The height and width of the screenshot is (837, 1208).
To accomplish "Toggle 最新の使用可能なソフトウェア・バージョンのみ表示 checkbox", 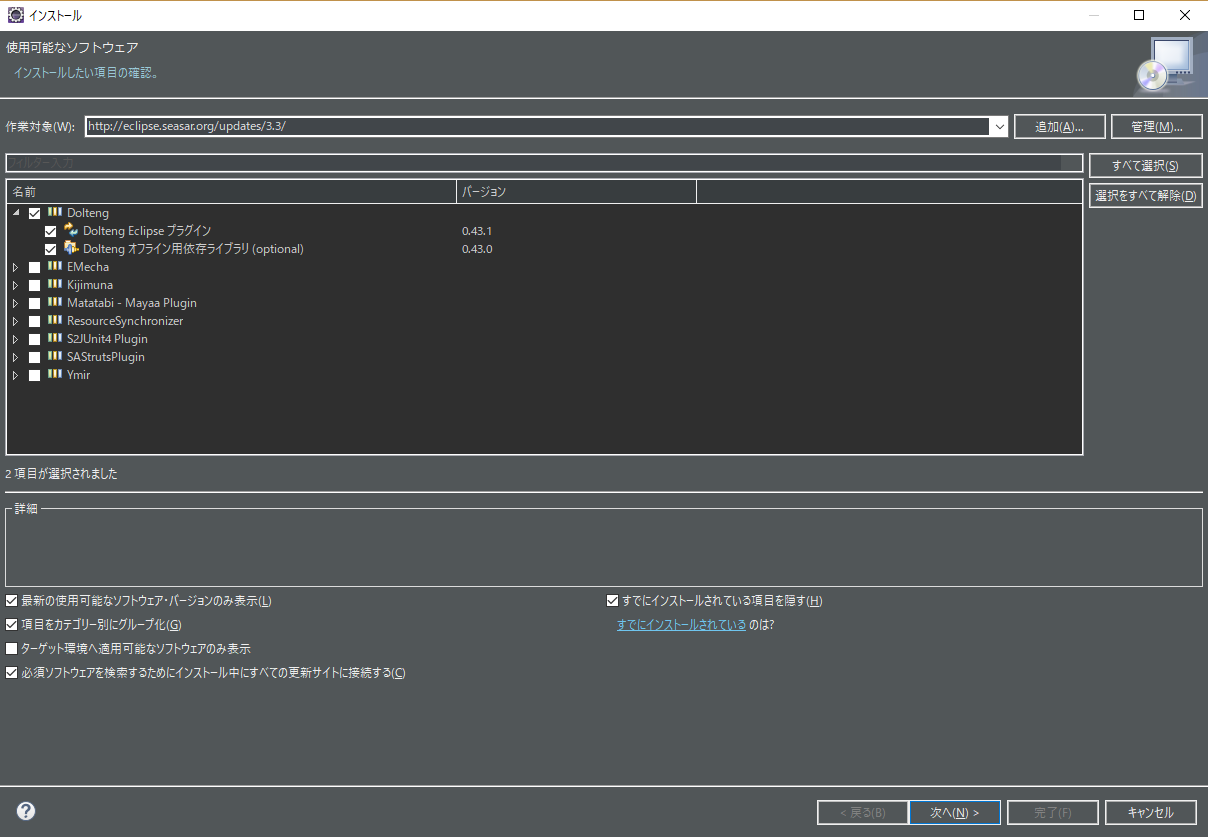I will pyautogui.click(x=11, y=601).
